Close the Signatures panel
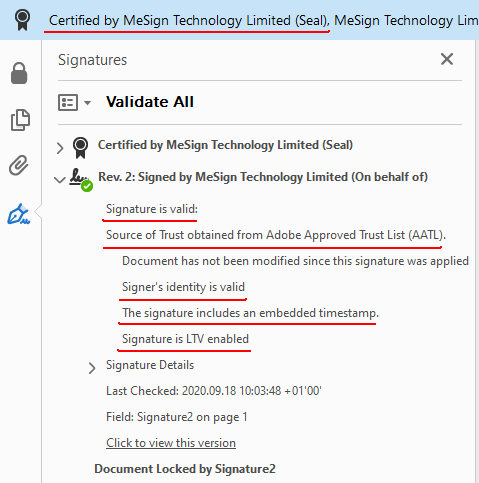The height and width of the screenshot is (483, 479). point(447,59)
